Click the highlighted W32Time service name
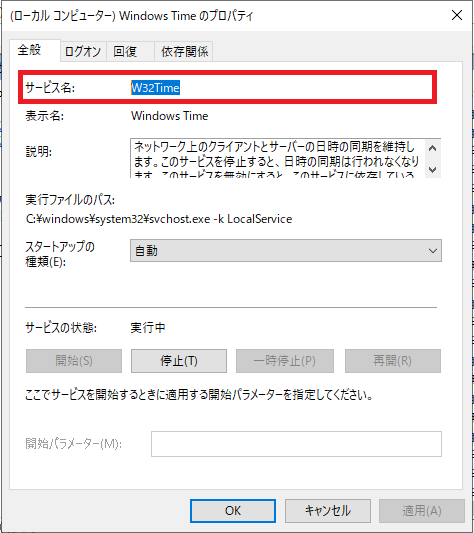 click(x=155, y=88)
